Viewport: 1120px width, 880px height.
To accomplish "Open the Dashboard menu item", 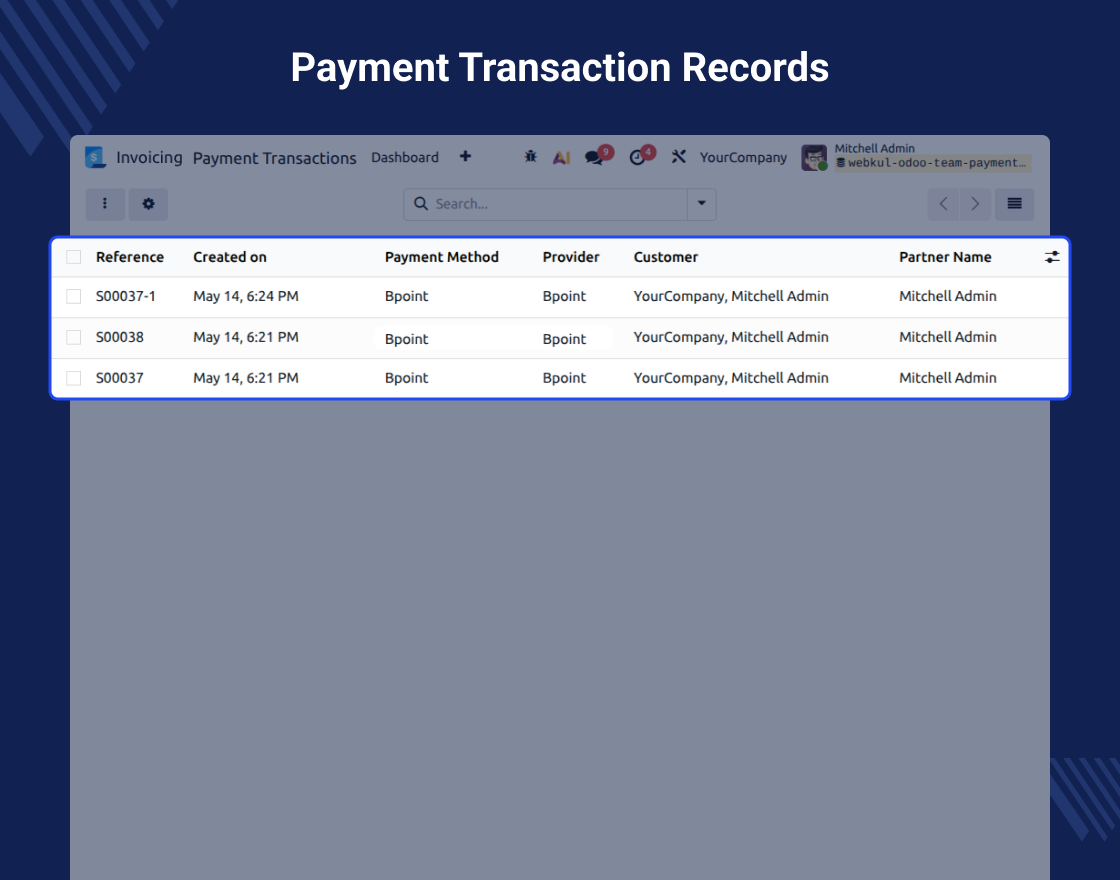I will coord(405,157).
